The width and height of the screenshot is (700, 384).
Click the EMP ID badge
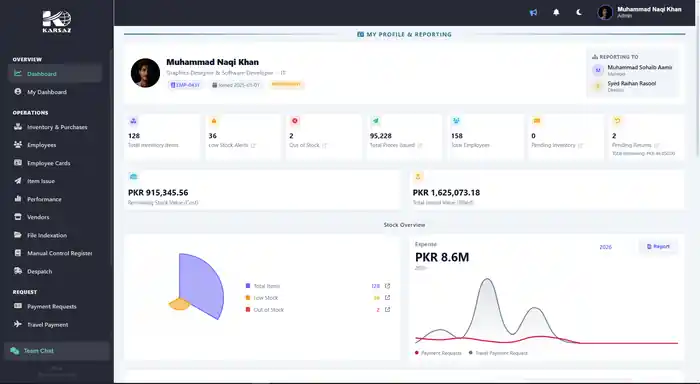(185, 85)
